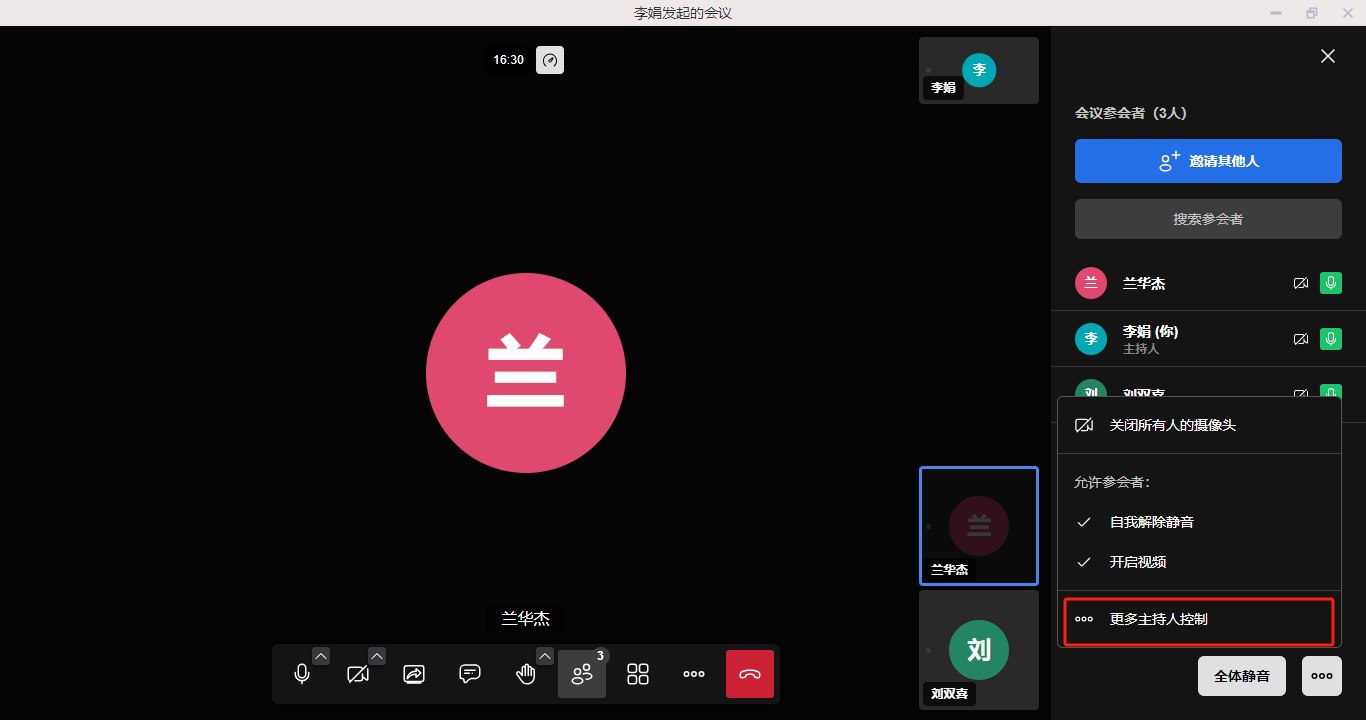Hang up with the red end-call button
Screen dimensions: 1366x720
[750, 674]
